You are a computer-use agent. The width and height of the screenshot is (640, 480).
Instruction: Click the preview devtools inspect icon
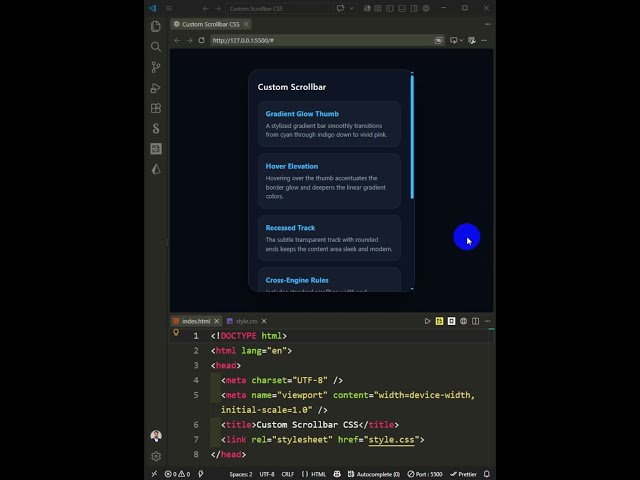[x=471, y=40]
